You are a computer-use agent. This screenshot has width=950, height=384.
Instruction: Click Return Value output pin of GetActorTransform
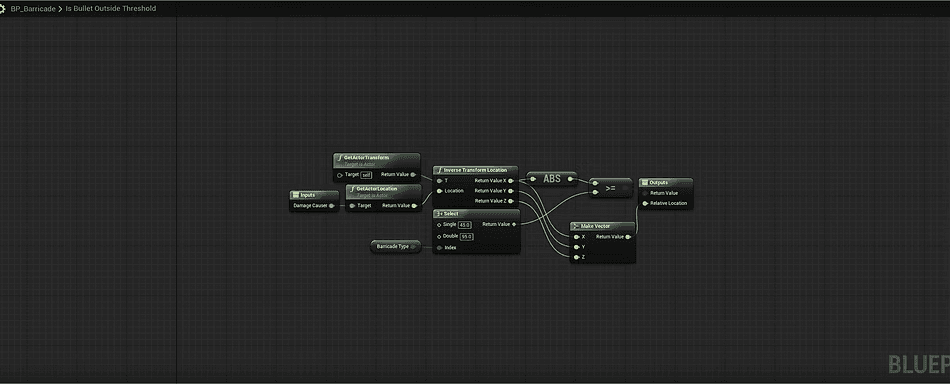413,174
